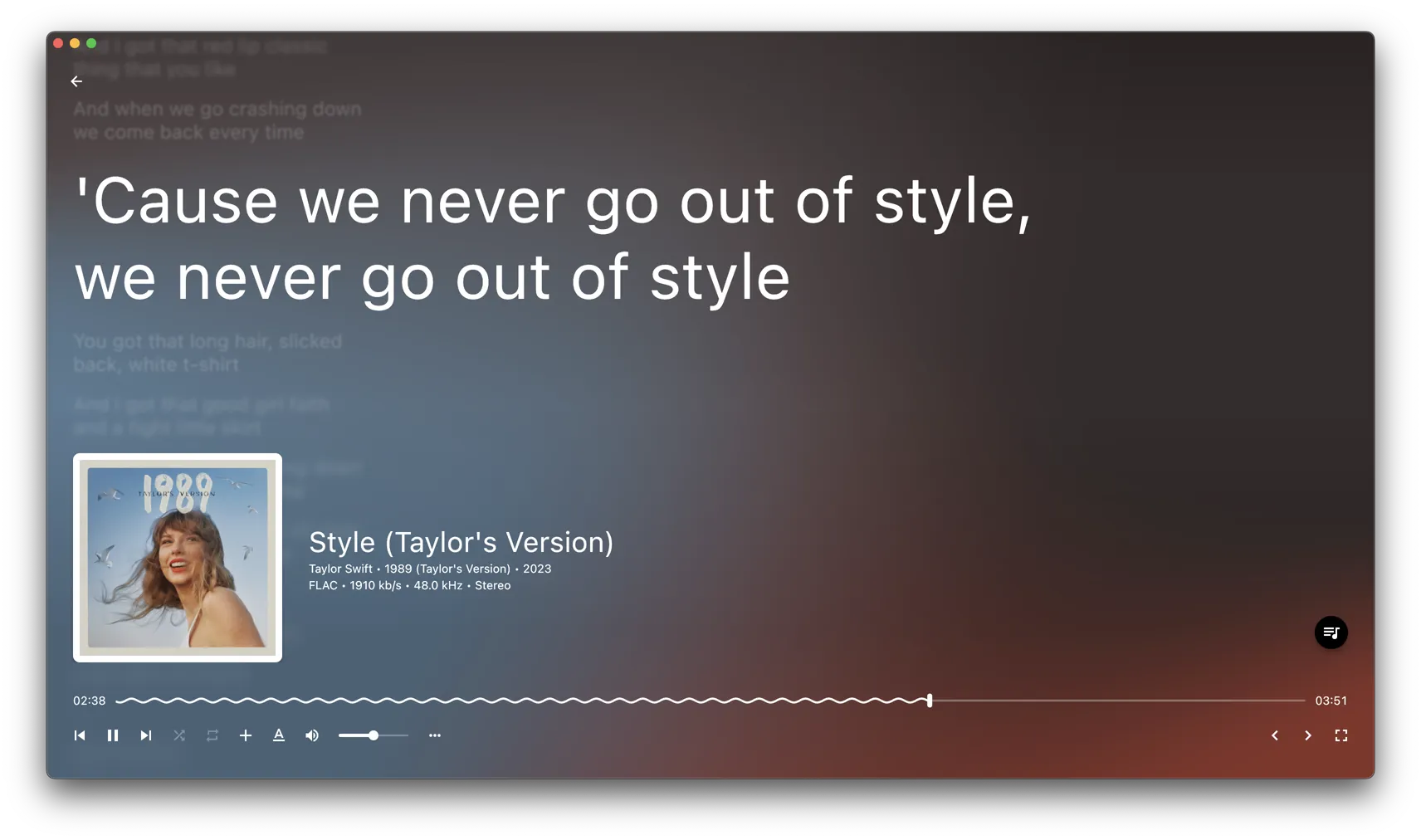Skip to the next track
The image size is (1421, 840).
click(146, 735)
